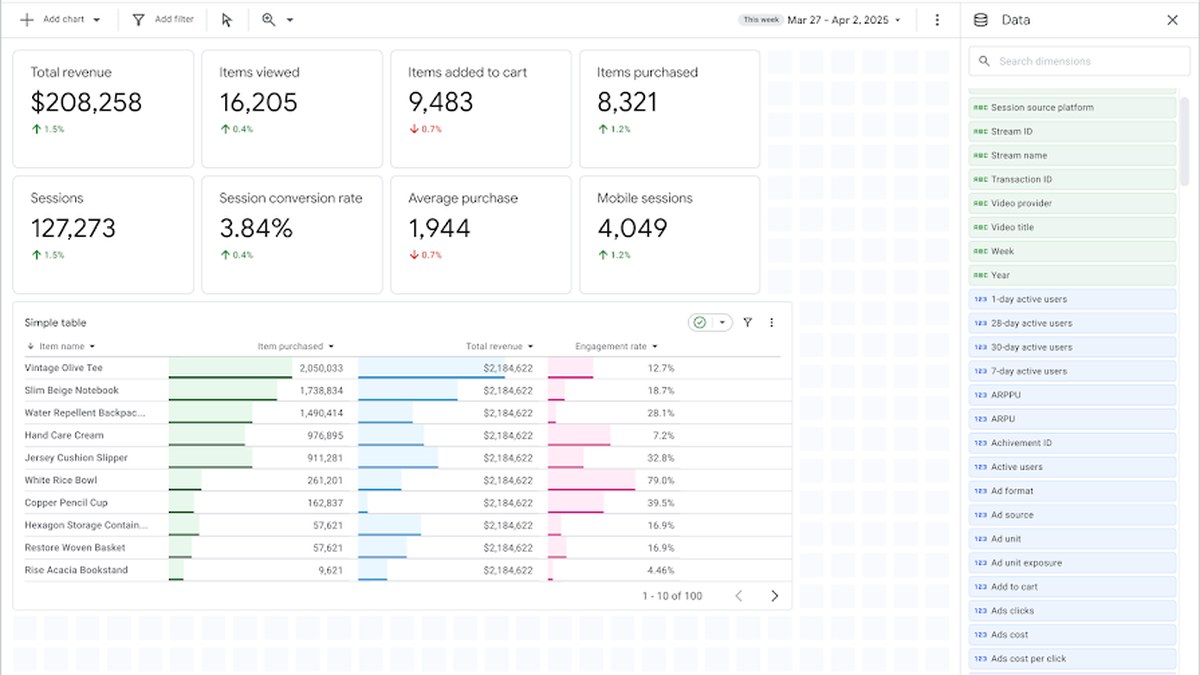Select the Ad unit exposure metric
This screenshot has width=1200, height=675.
click(1073, 563)
